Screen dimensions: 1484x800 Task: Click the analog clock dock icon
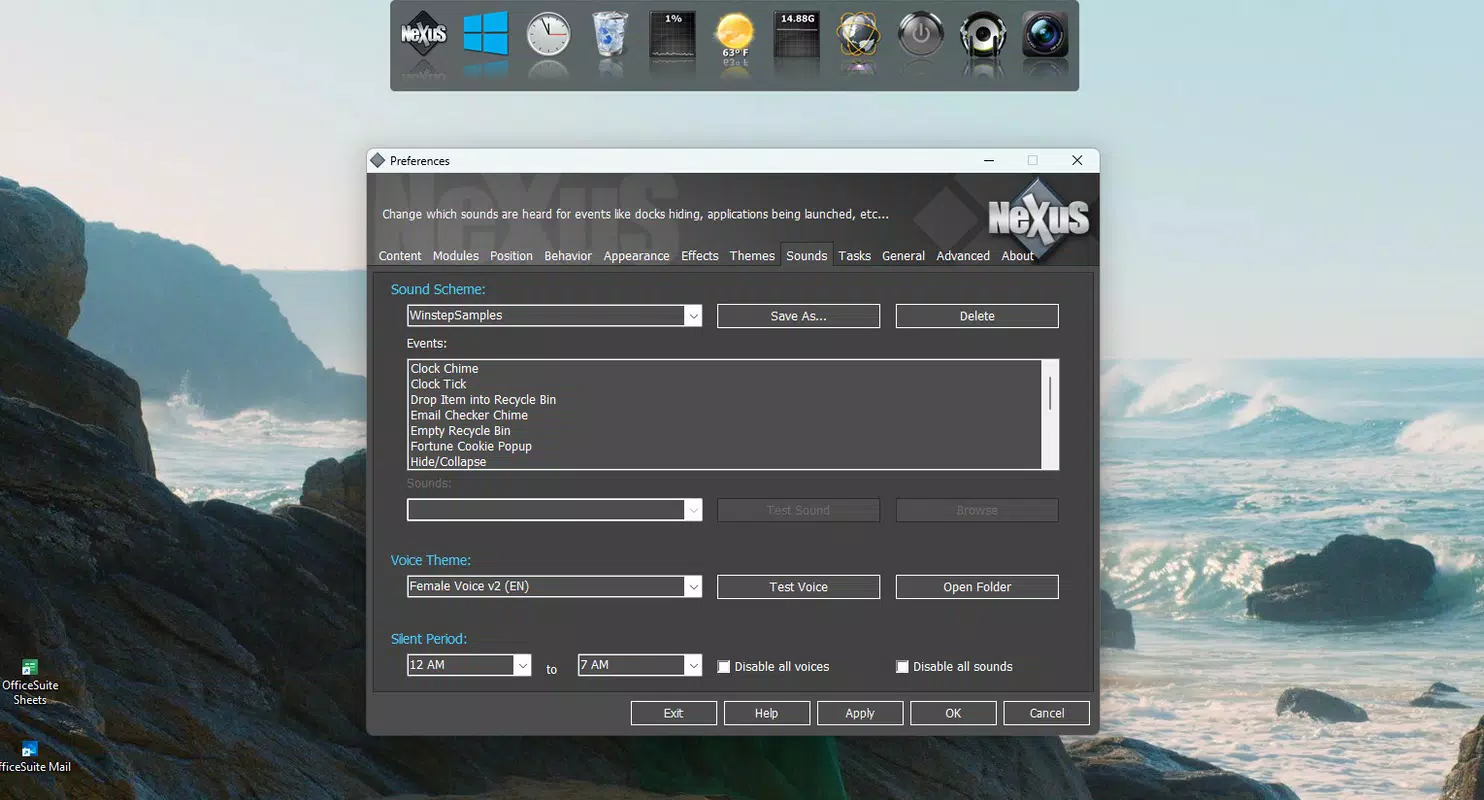click(548, 35)
